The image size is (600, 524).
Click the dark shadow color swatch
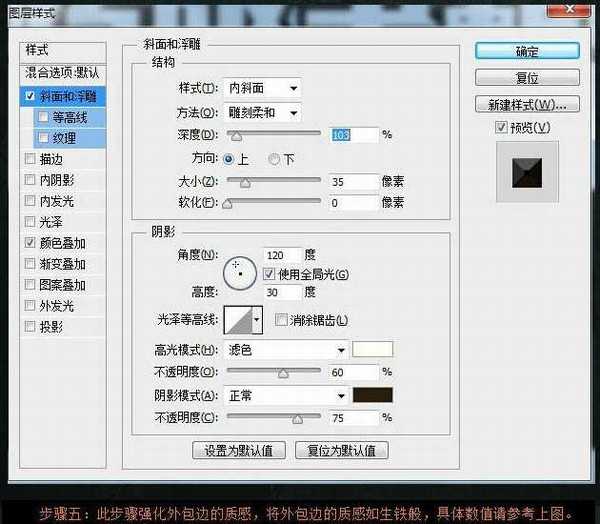point(372,395)
